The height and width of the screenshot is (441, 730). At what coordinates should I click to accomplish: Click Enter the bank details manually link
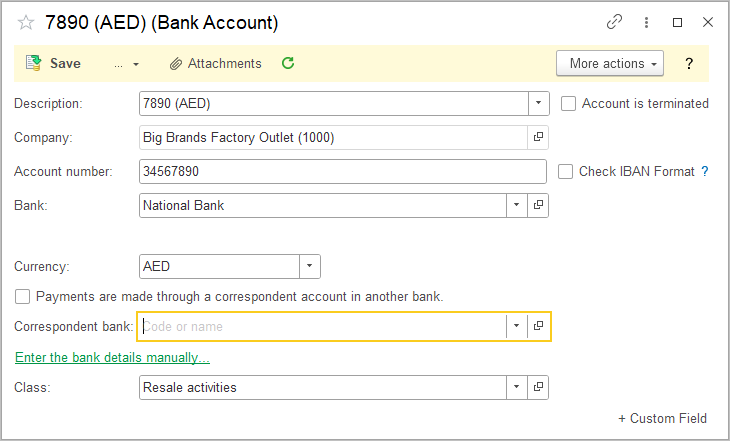pyautogui.click(x=112, y=358)
